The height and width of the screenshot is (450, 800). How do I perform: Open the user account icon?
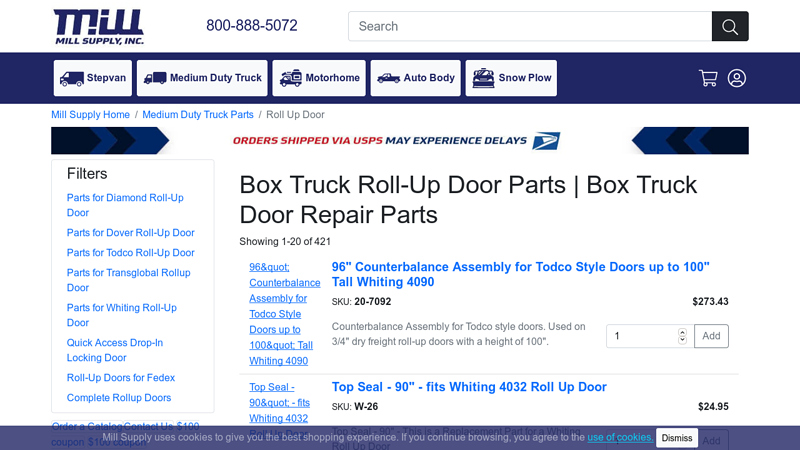[737, 78]
